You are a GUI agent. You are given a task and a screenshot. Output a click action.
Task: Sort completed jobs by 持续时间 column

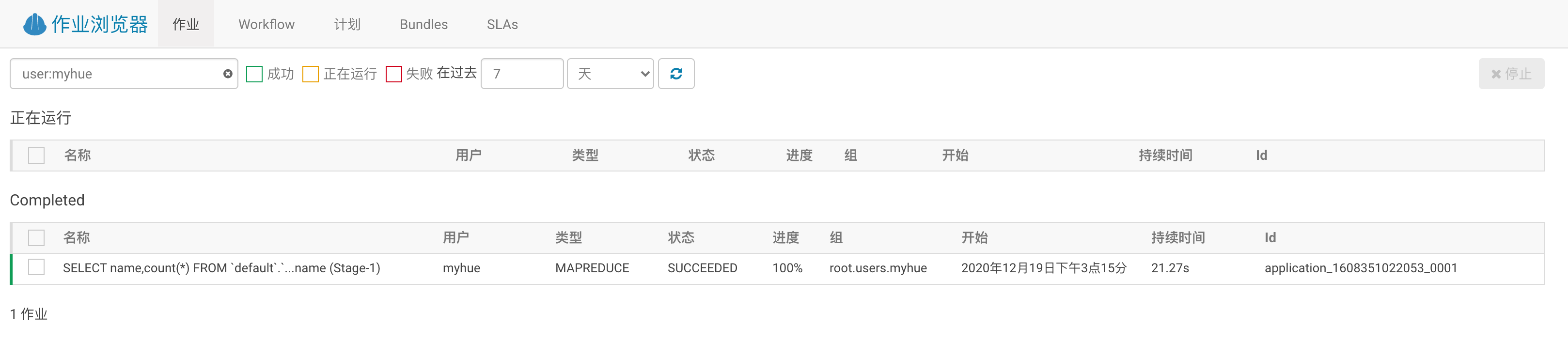1177,238
